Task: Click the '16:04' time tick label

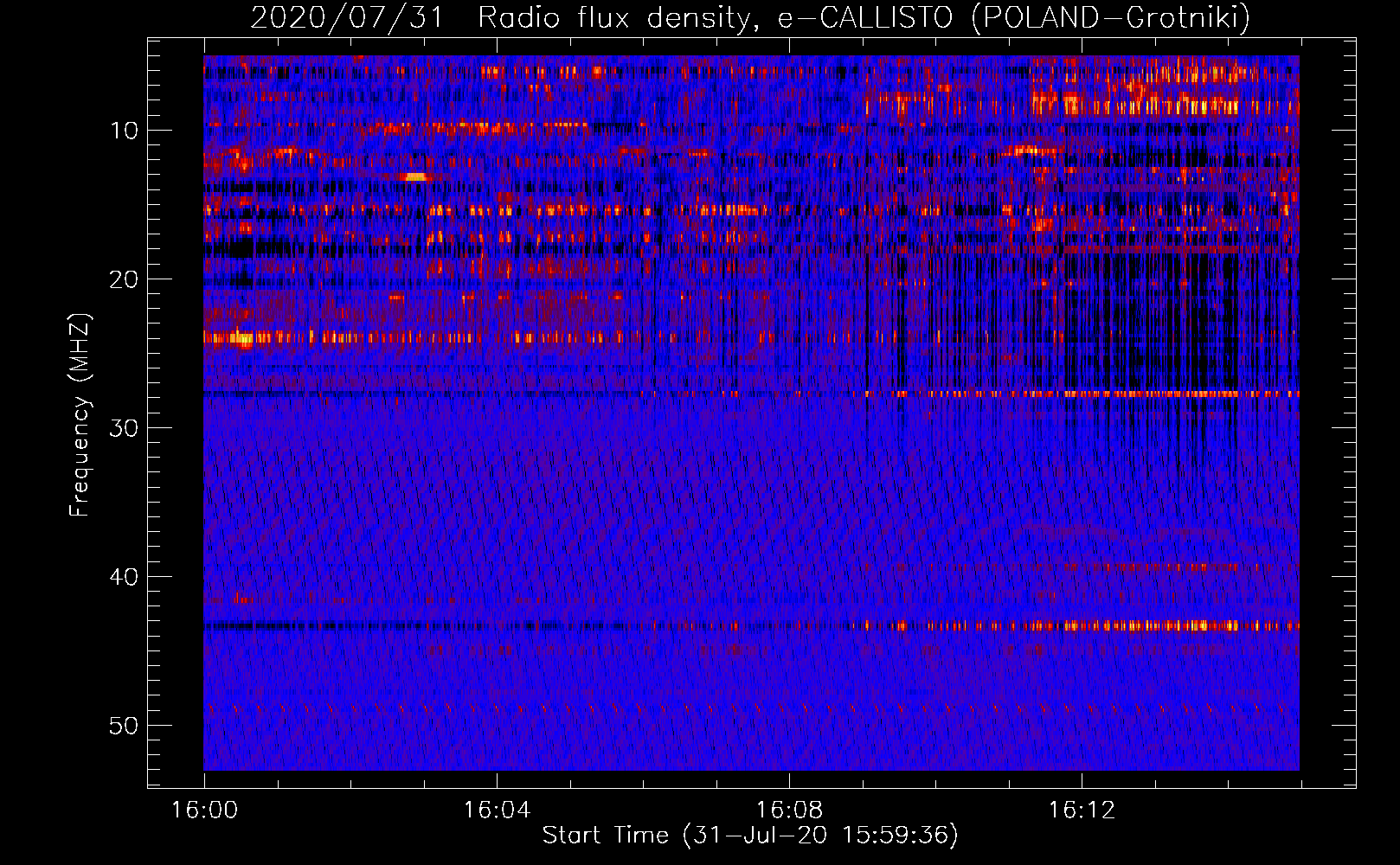Action: pos(497,811)
